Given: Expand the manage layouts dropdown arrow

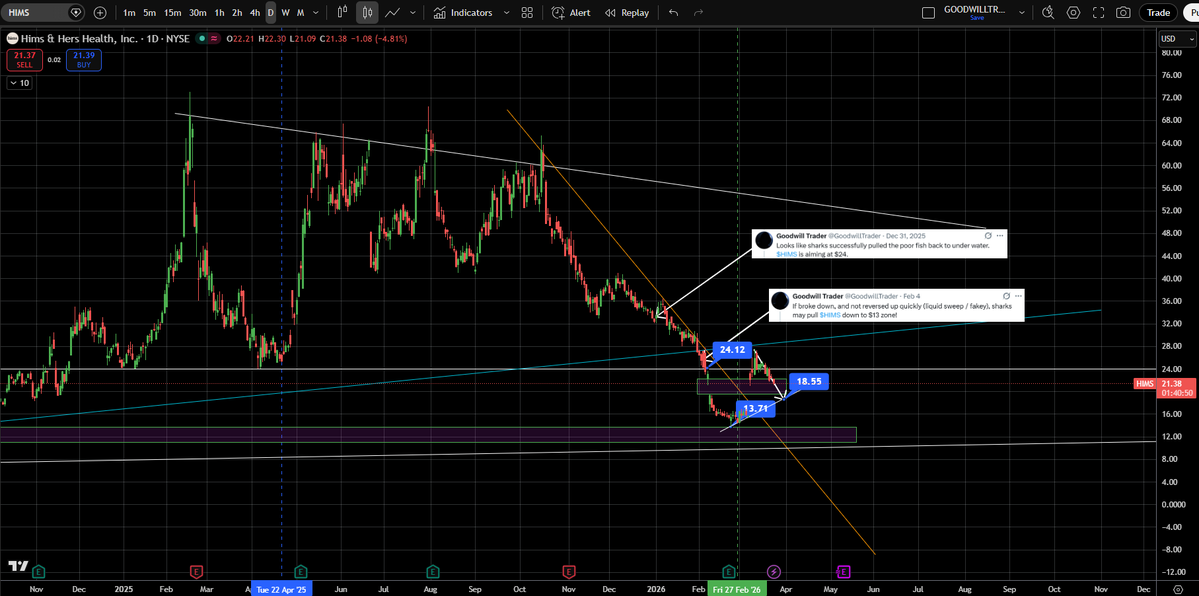Looking at the screenshot, I should pos(1021,13).
